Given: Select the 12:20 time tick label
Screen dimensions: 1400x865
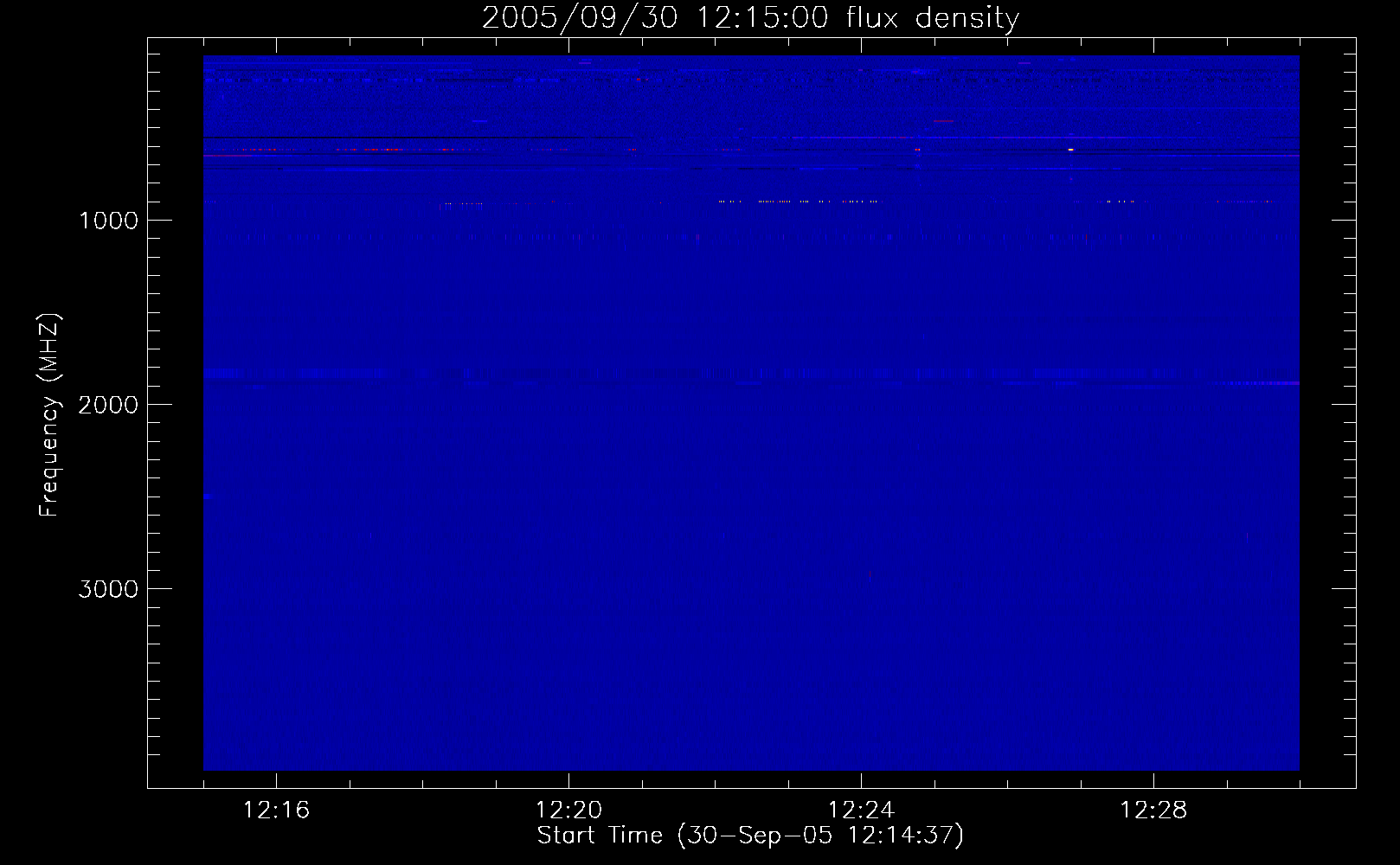Looking at the screenshot, I should point(568,811).
